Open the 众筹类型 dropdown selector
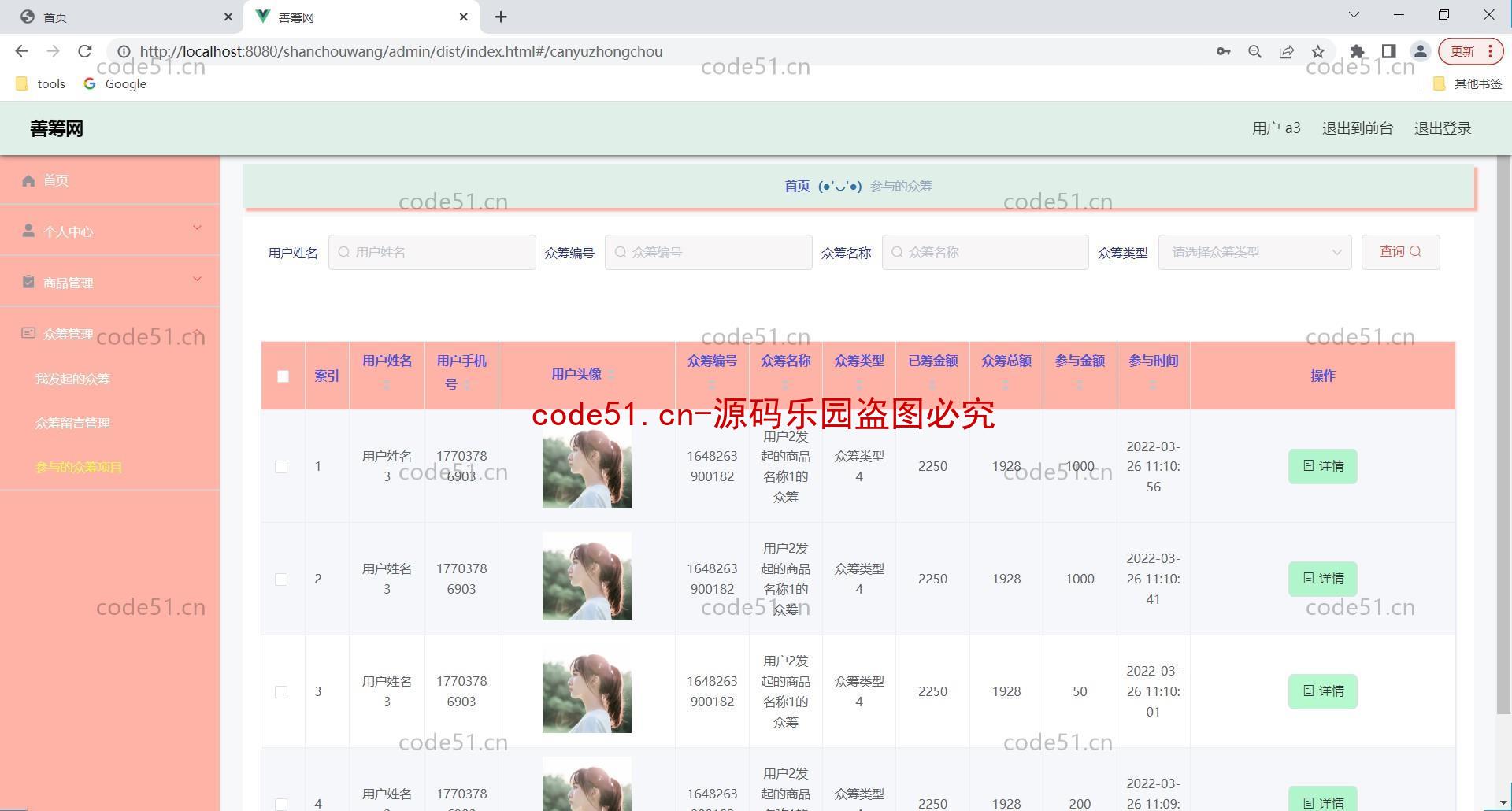The width and height of the screenshot is (1512, 811). (1254, 252)
